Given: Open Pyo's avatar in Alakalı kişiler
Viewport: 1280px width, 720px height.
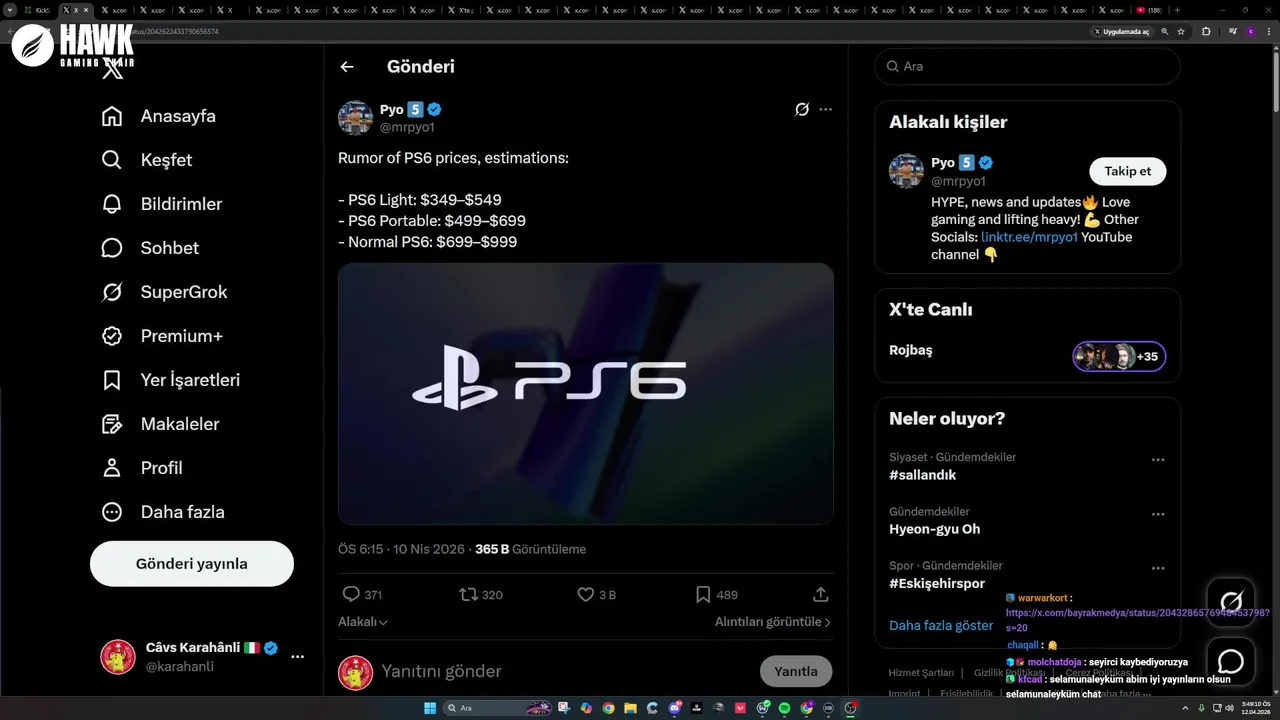Looking at the screenshot, I should tap(906, 171).
